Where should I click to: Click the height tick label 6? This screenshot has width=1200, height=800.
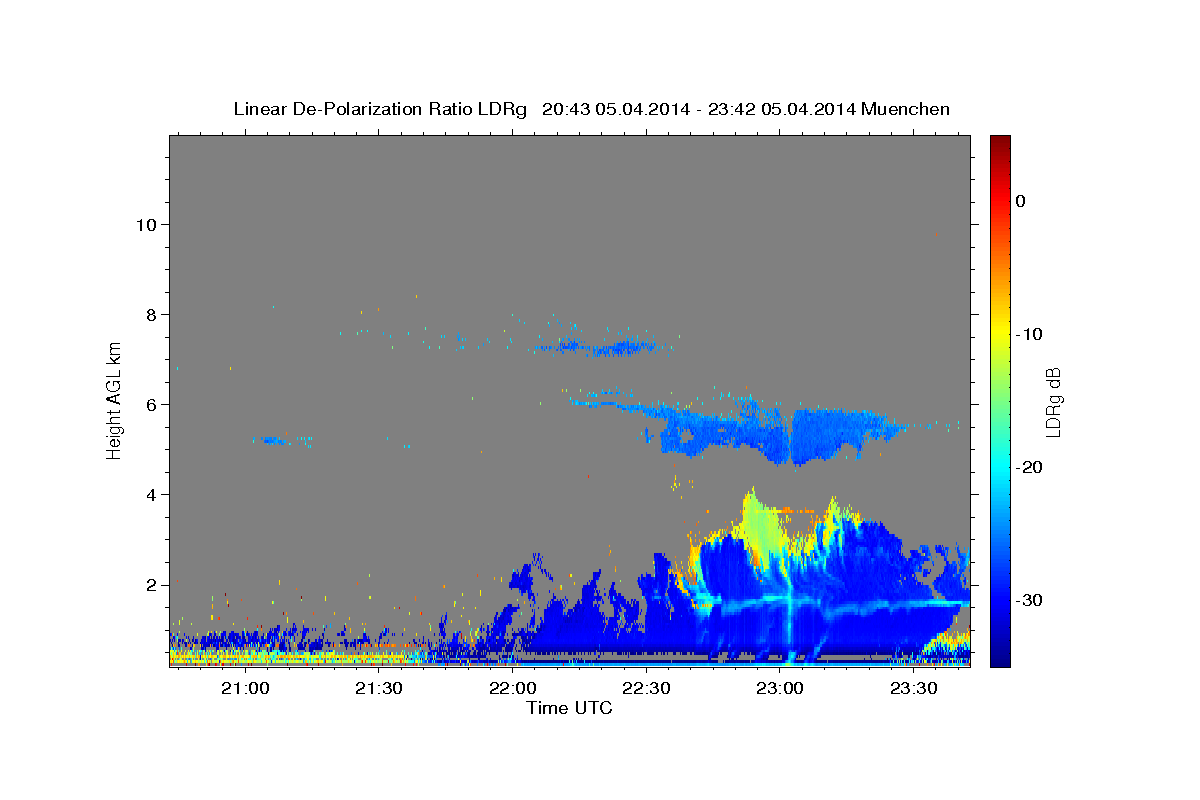150,405
